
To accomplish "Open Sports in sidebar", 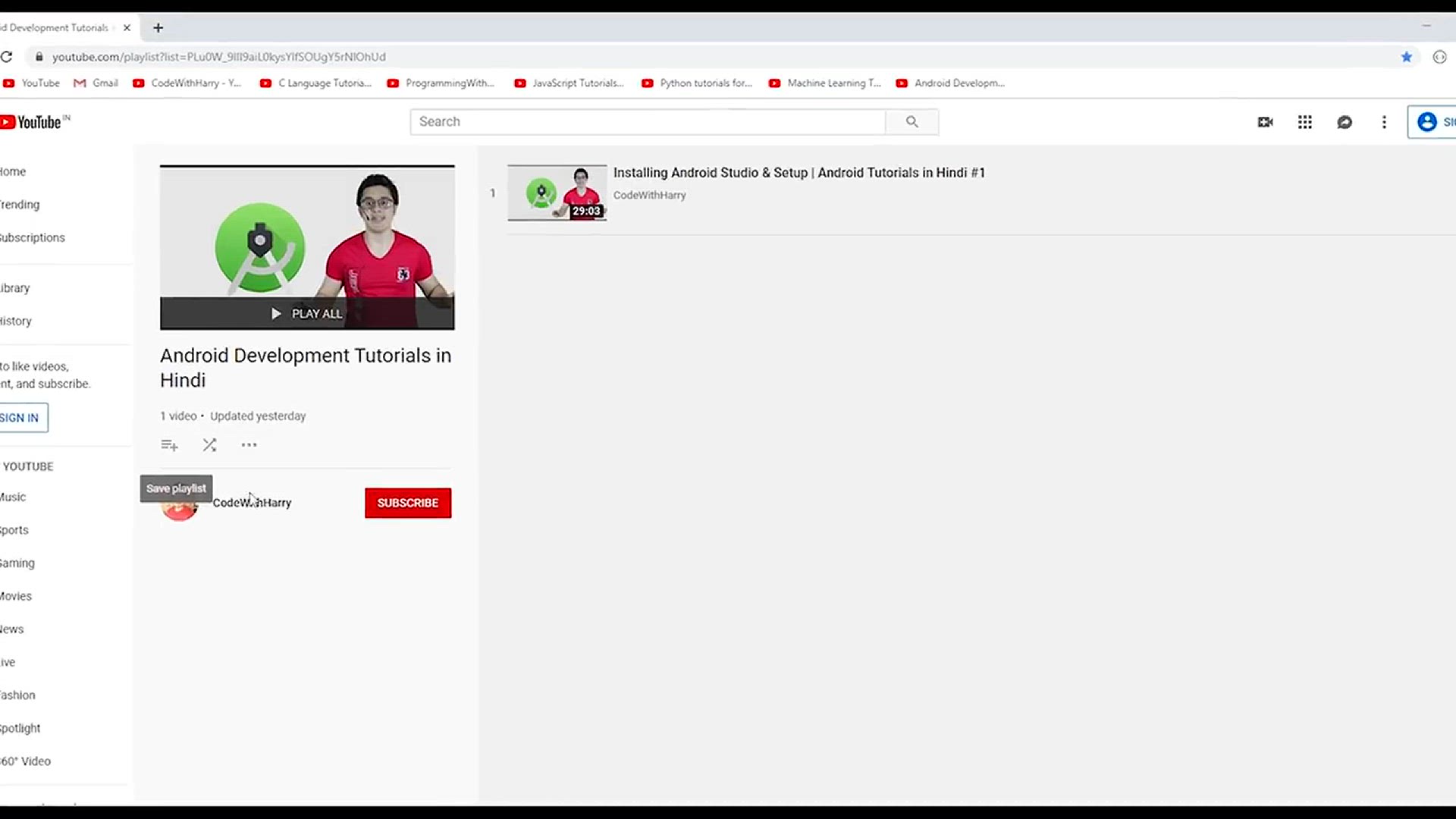I will [14, 530].
